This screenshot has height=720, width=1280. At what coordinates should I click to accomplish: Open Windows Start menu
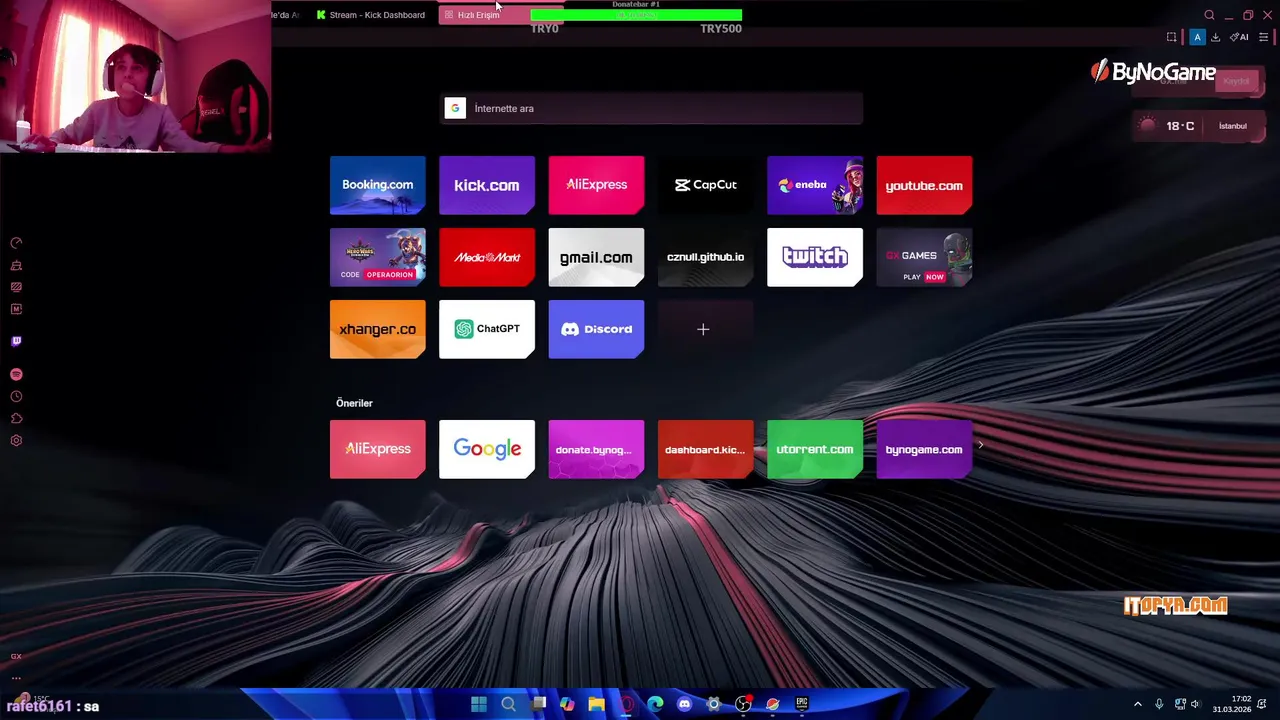tap(479, 704)
